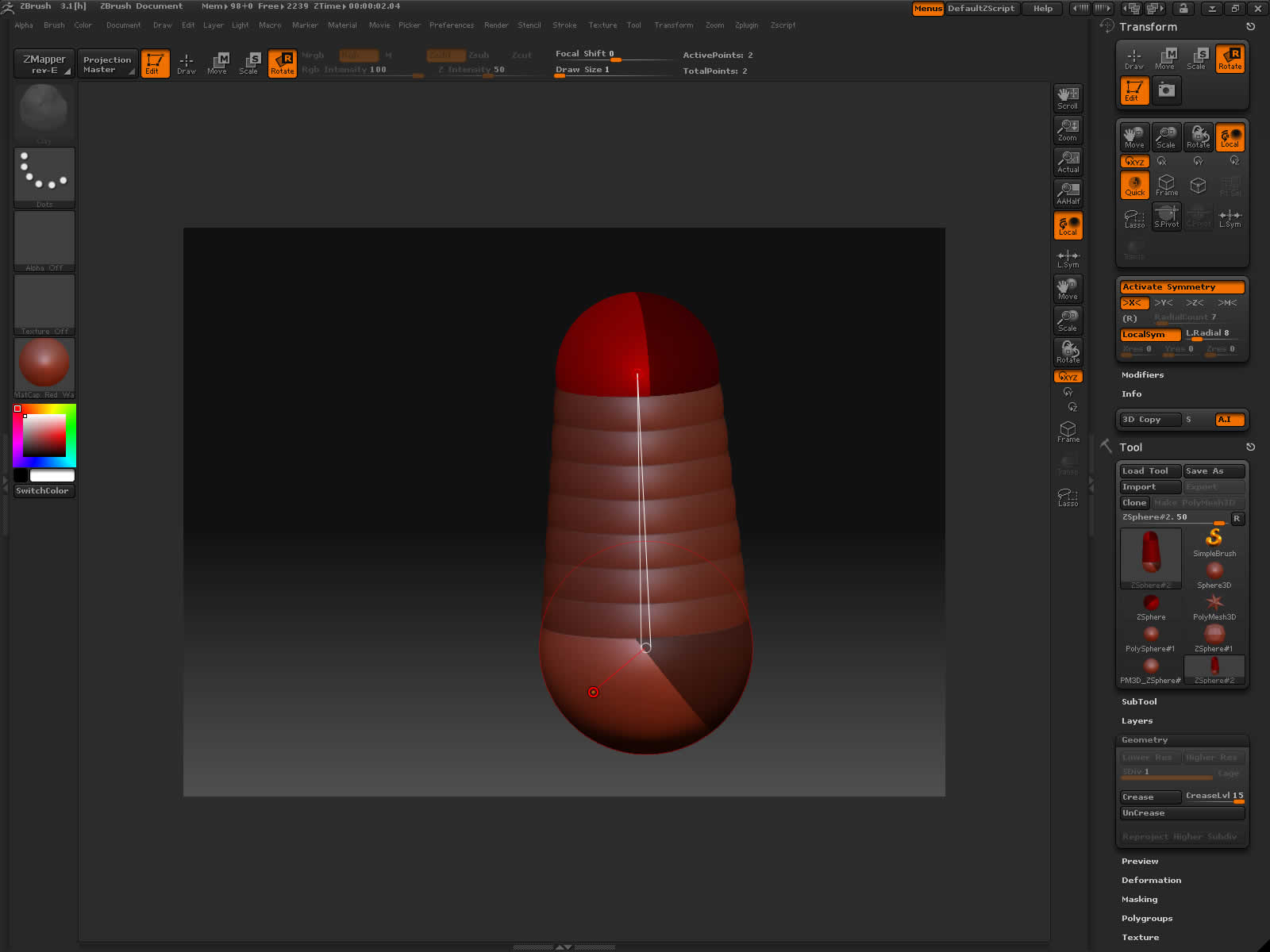Activate the Frame icon in Transform palette
Image resolution: width=1270 pixels, height=952 pixels.
tap(1166, 184)
